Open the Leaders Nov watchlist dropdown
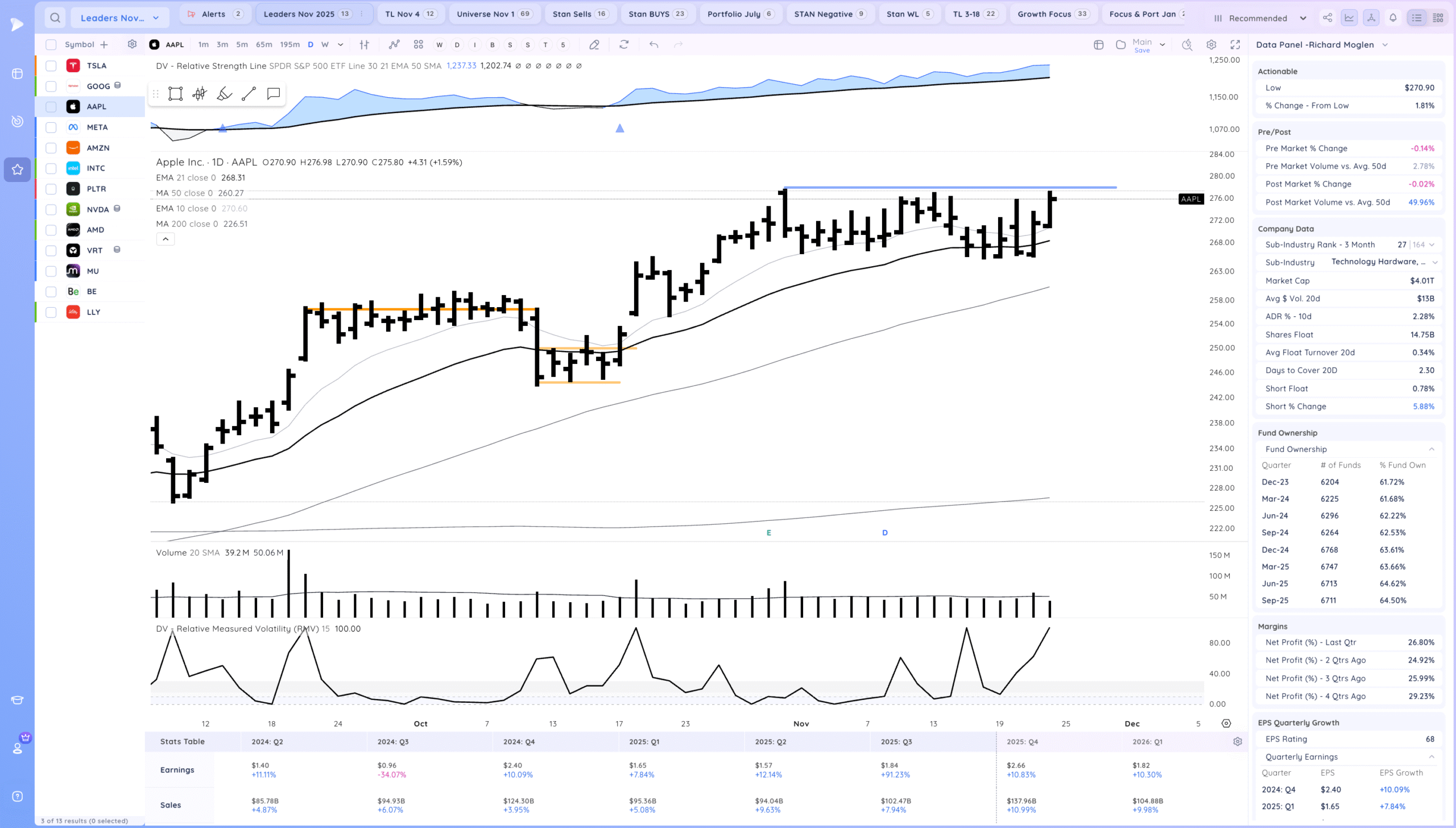1456x828 pixels. tap(119, 18)
